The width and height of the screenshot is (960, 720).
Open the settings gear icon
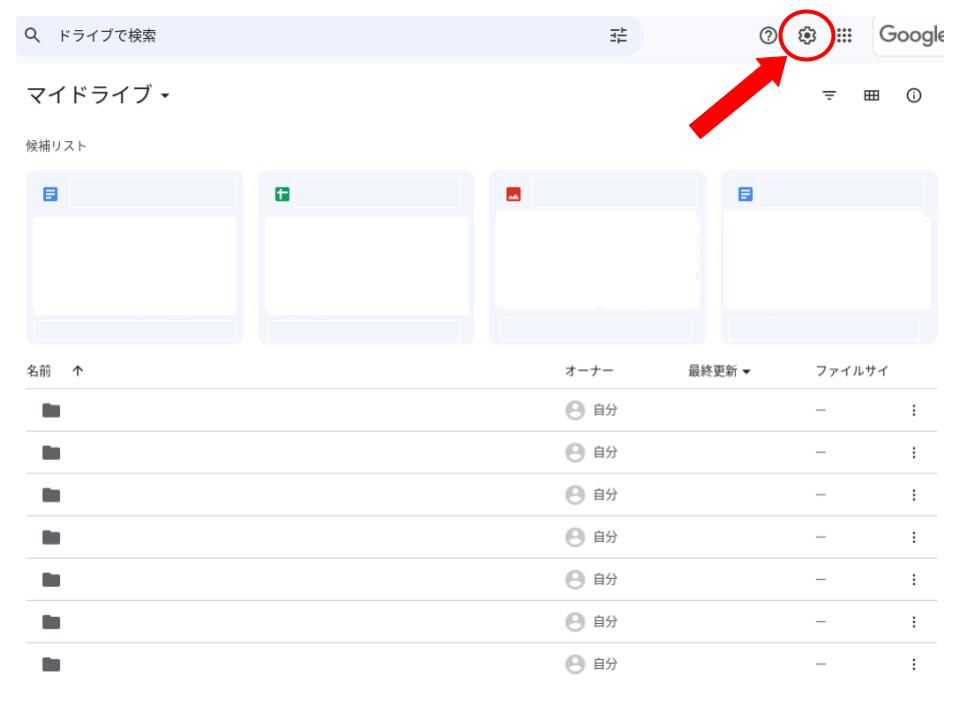806,35
